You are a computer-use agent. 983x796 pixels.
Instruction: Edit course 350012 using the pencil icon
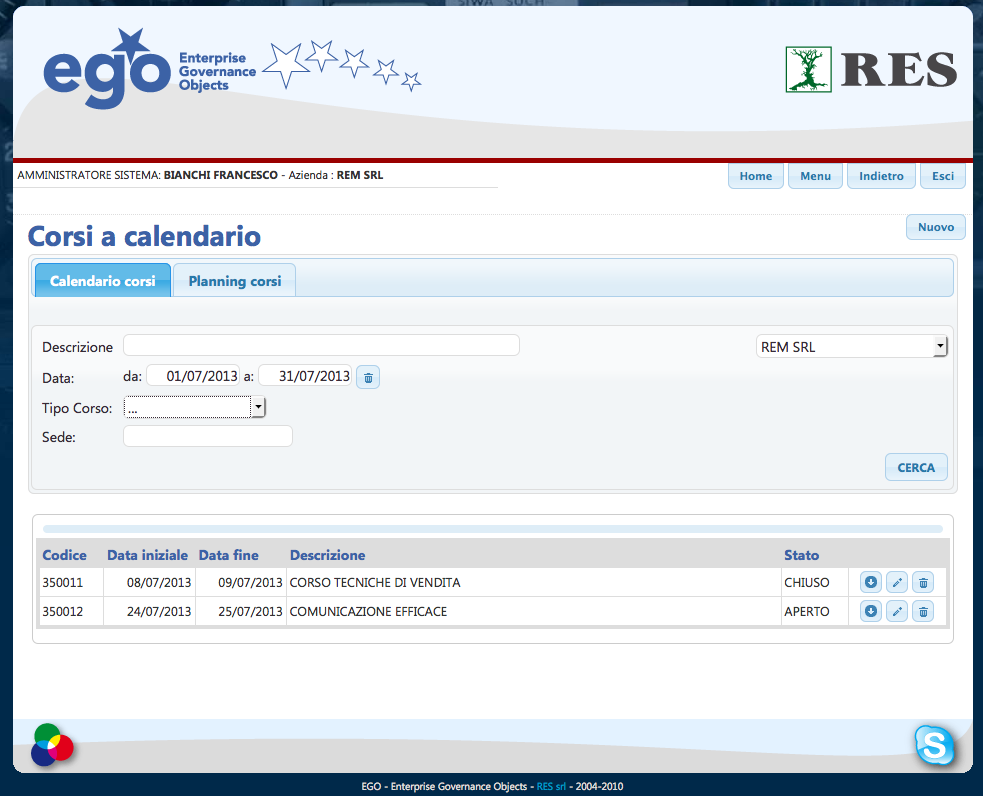pos(897,611)
